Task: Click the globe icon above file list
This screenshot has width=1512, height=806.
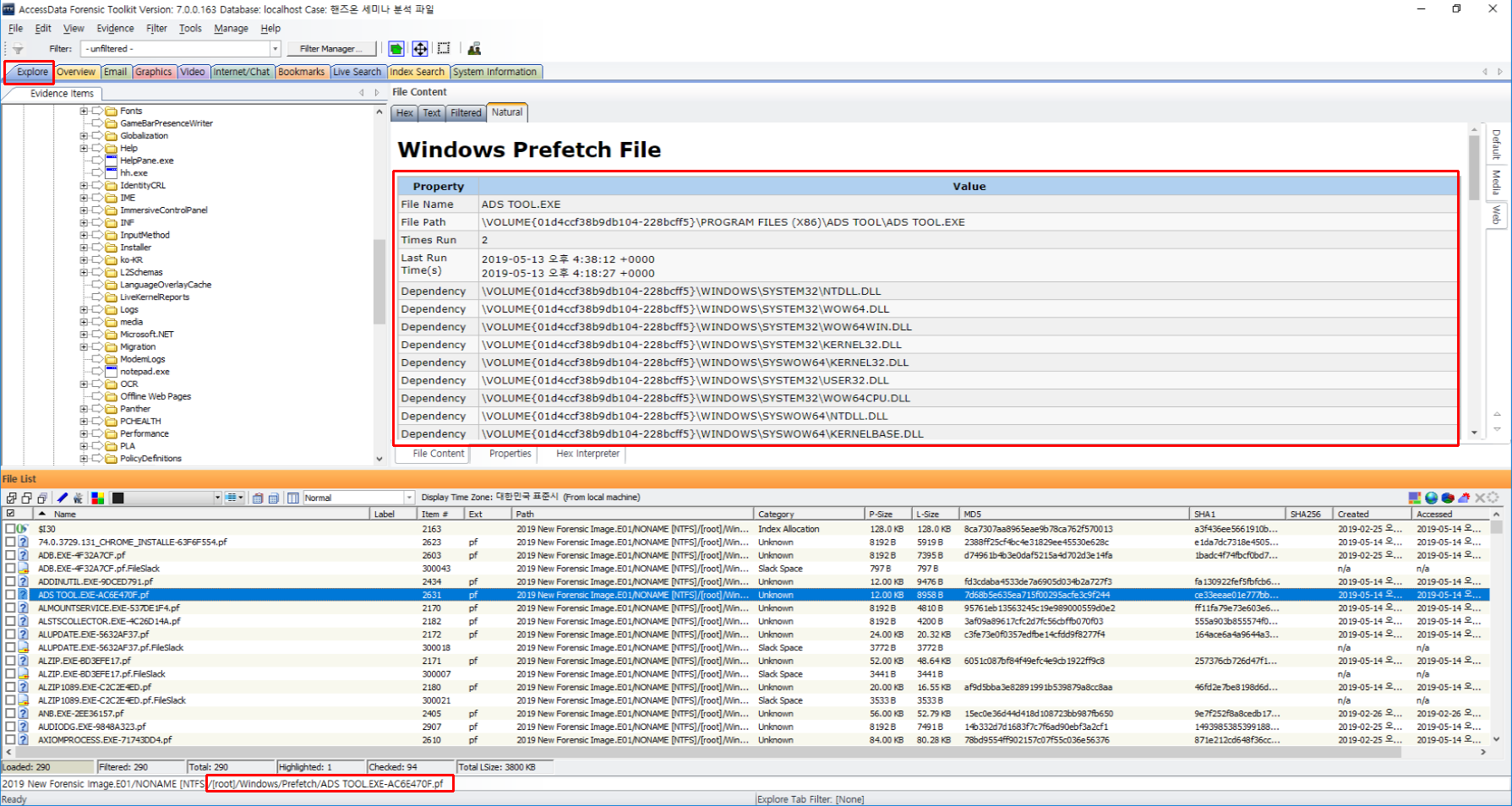Action: pyautogui.click(x=1431, y=498)
